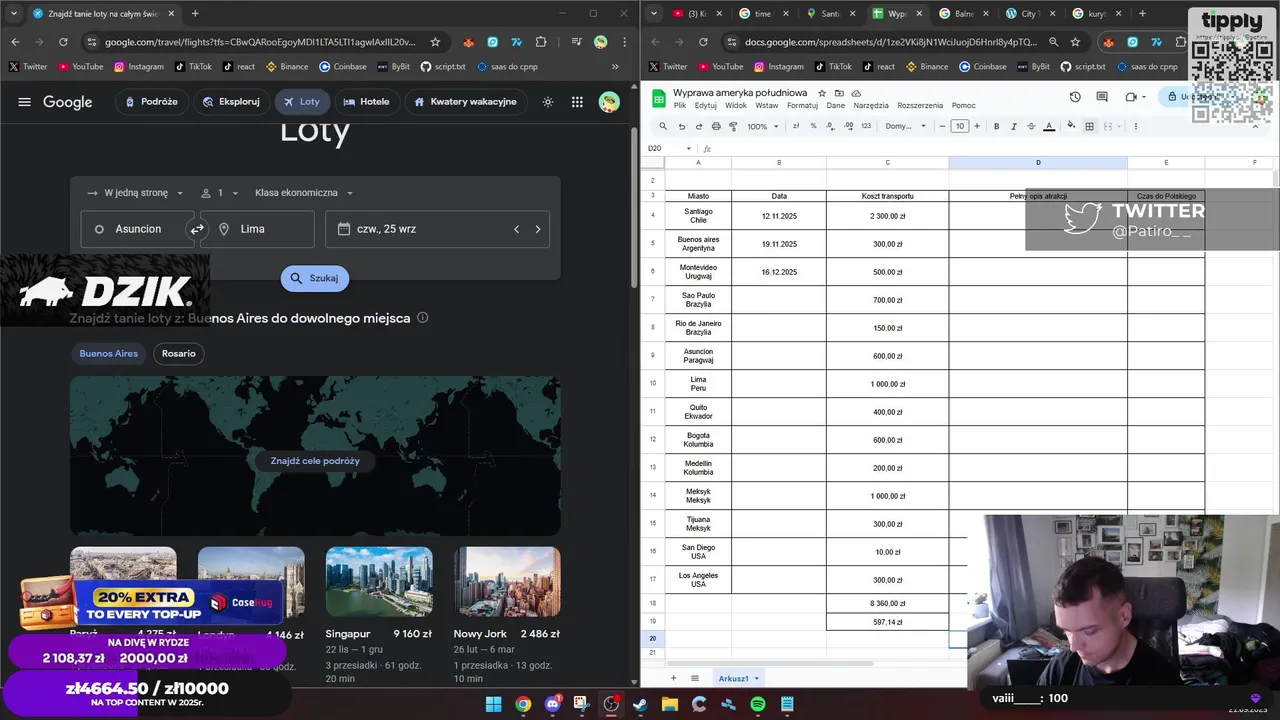Reload the Google Flights page

pos(63,42)
